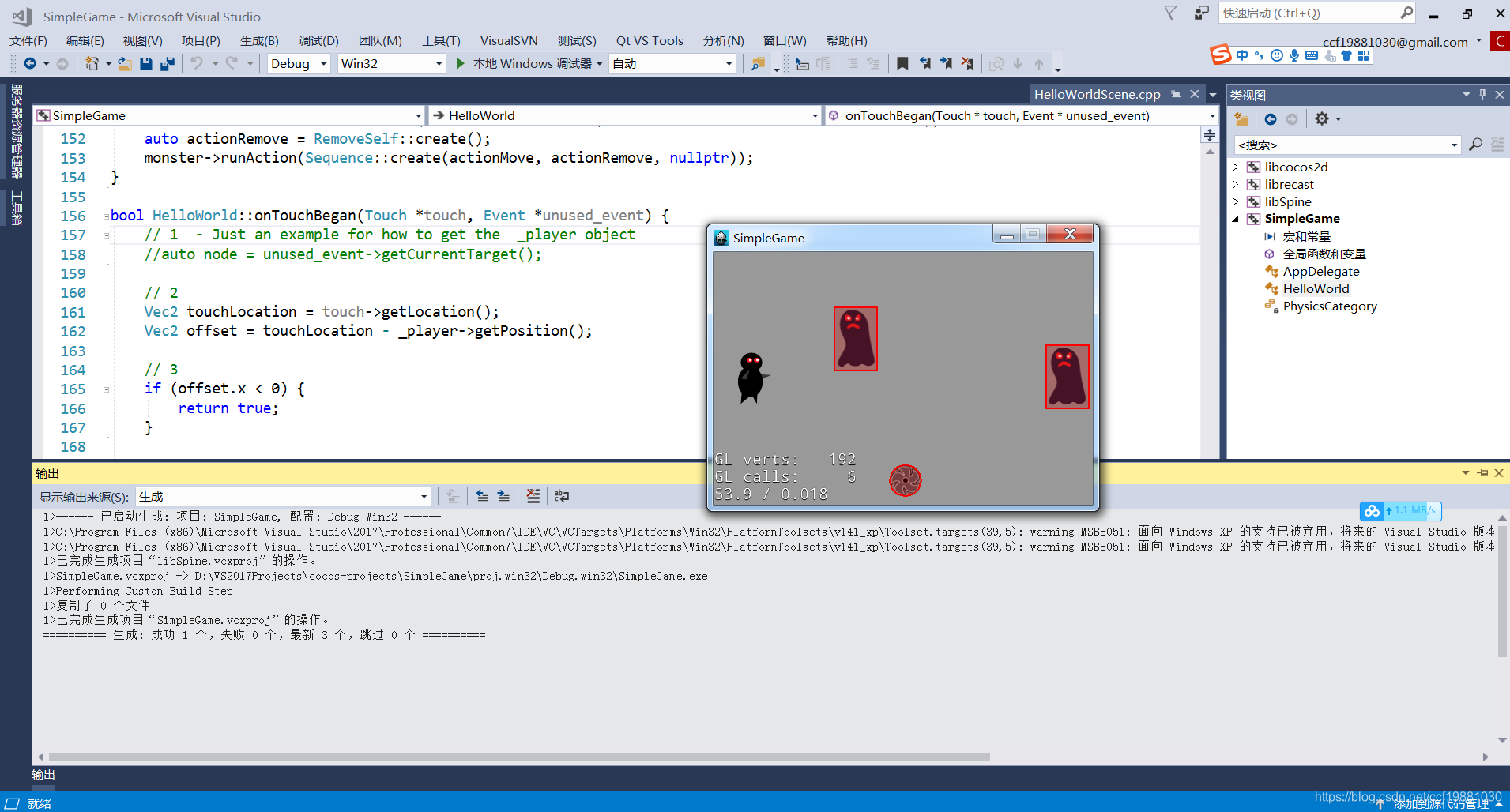Click the notifications filter funnel icon

(x=1171, y=13)
